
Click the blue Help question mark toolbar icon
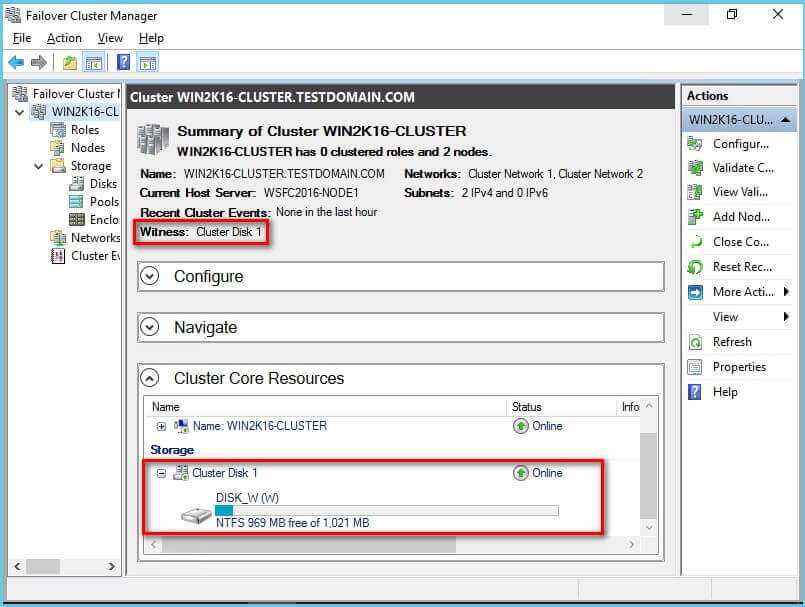pos(123,63)
